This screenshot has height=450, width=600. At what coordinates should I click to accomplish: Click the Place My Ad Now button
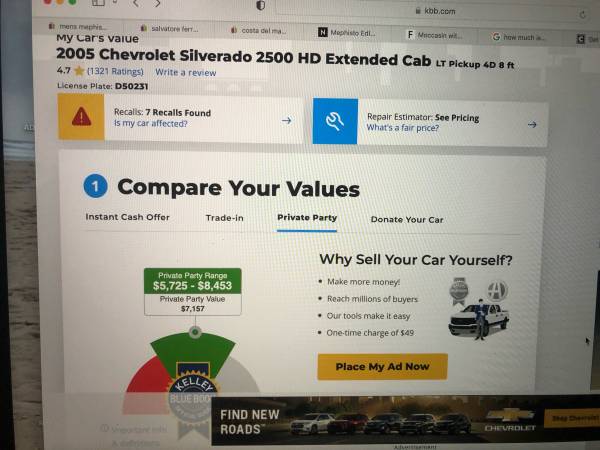(x=383, y=366)
